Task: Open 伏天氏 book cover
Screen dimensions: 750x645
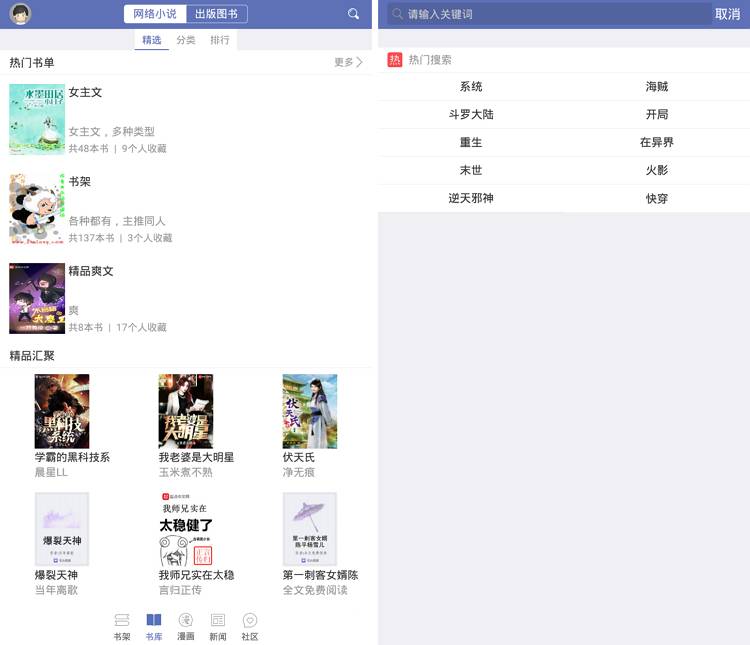Action: point(310,411)
